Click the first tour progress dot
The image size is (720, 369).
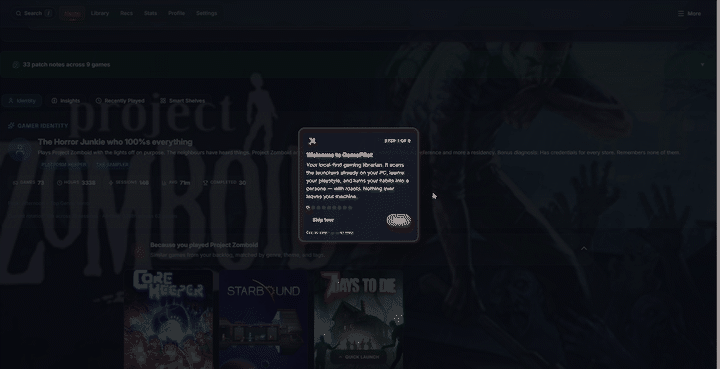pos(308,208)
